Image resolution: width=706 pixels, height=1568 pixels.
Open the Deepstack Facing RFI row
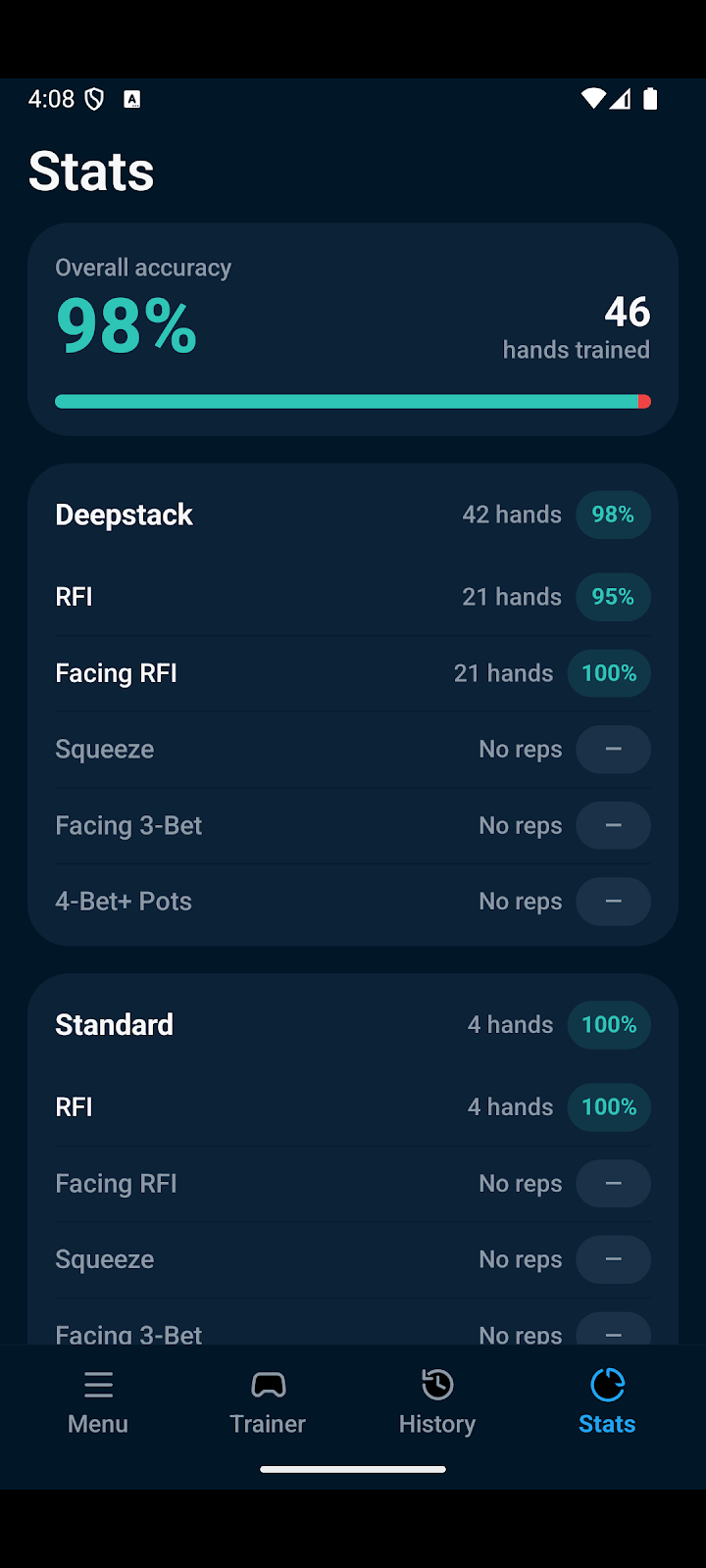pyautogui.click(x=353, y=673)
